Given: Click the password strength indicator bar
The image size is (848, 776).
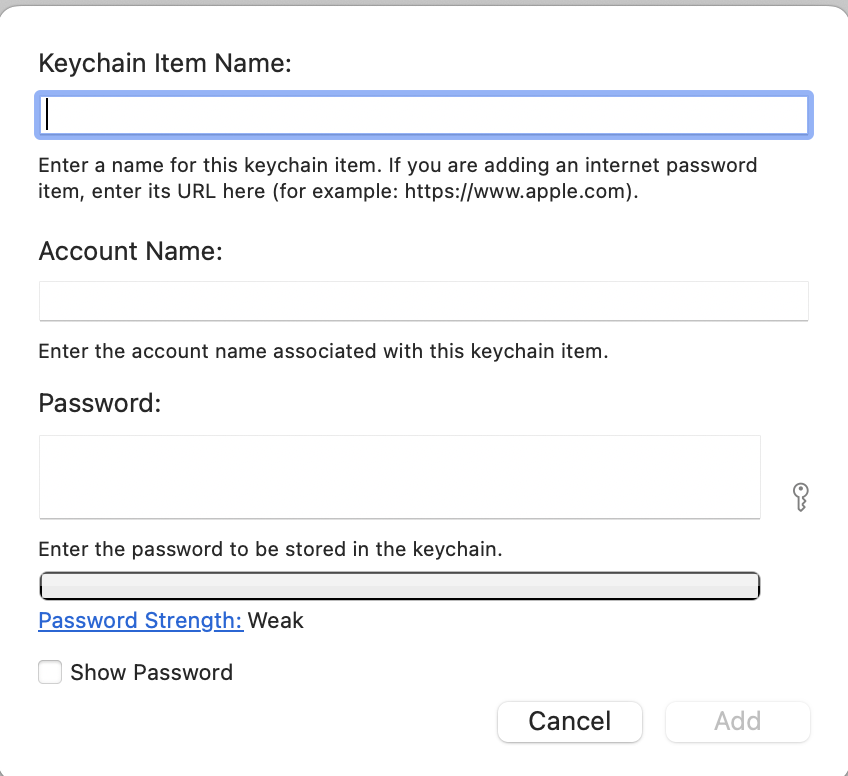Looking at the screenshot, I should 399,586.
